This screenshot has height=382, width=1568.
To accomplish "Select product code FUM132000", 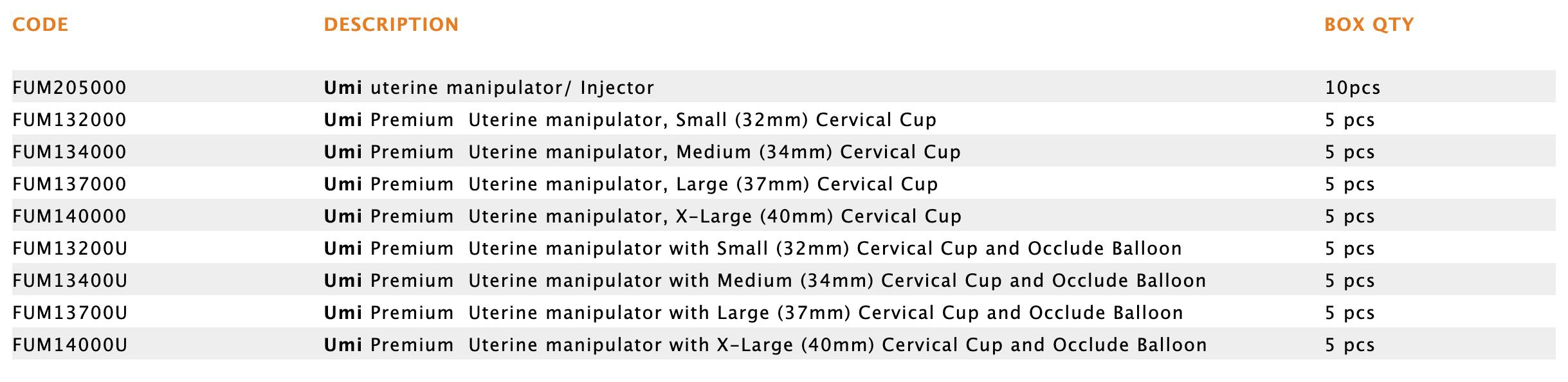I will pos(69,120).
